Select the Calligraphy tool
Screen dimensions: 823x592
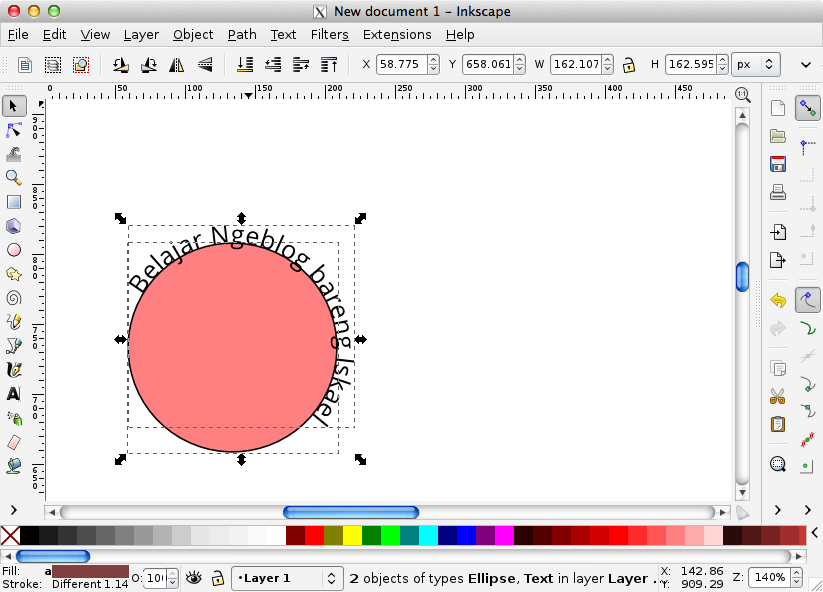coord(14,370)
